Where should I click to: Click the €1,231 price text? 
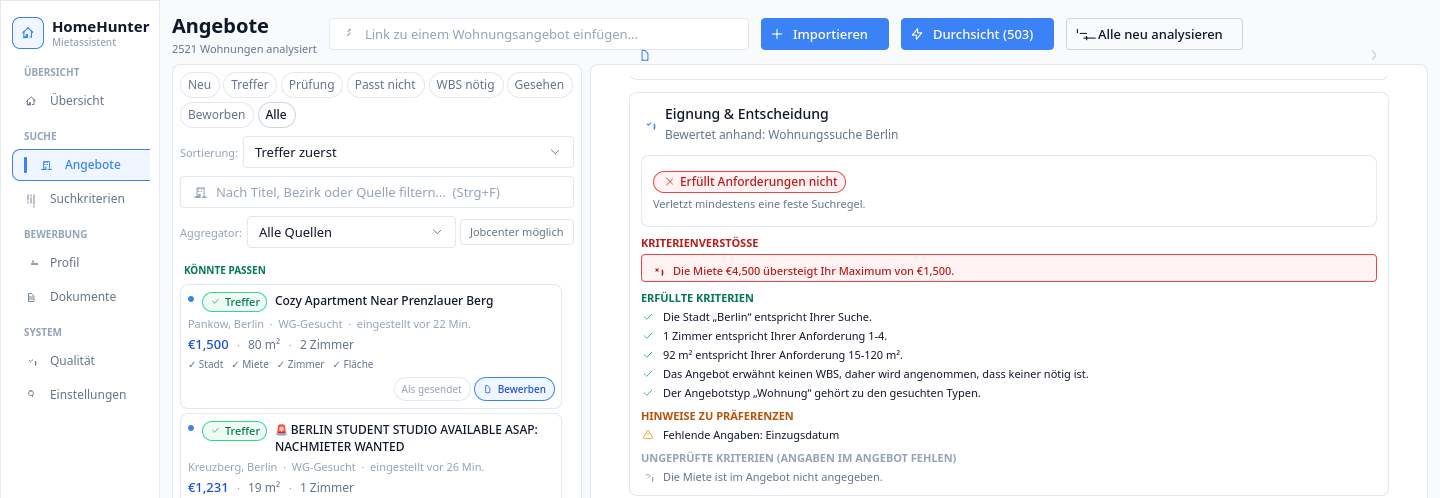coord(208,488)
